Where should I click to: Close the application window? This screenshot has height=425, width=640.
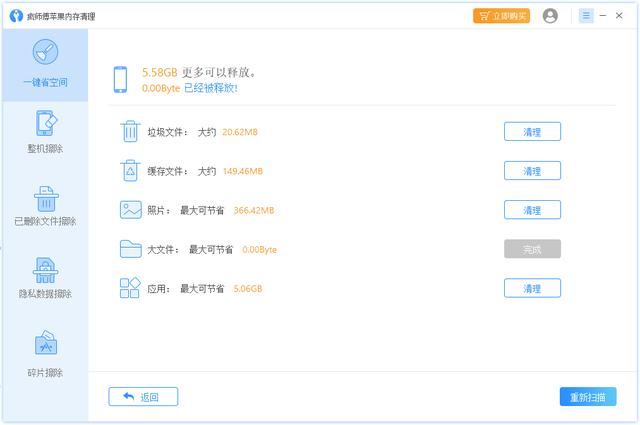[619, 16]
